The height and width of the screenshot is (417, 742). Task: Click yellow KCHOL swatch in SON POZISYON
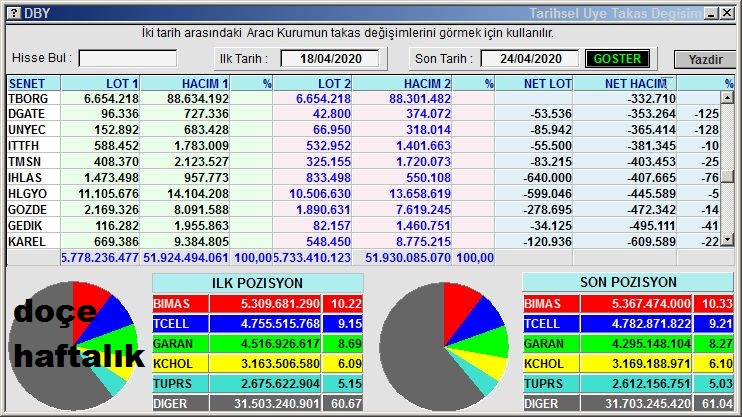tap(551, 364)
